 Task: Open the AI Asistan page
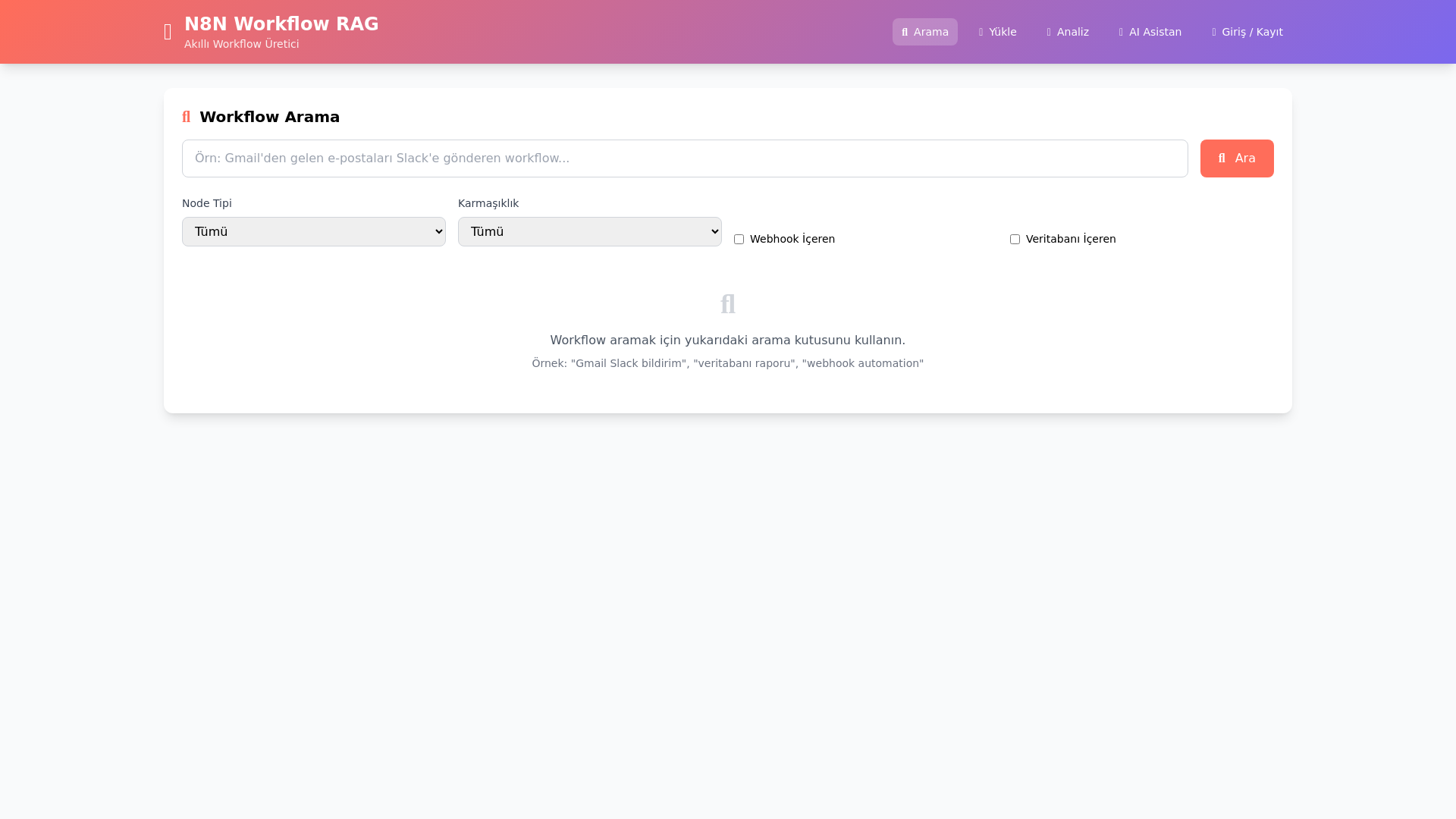pyautogui.click(x=1150, y=32)
